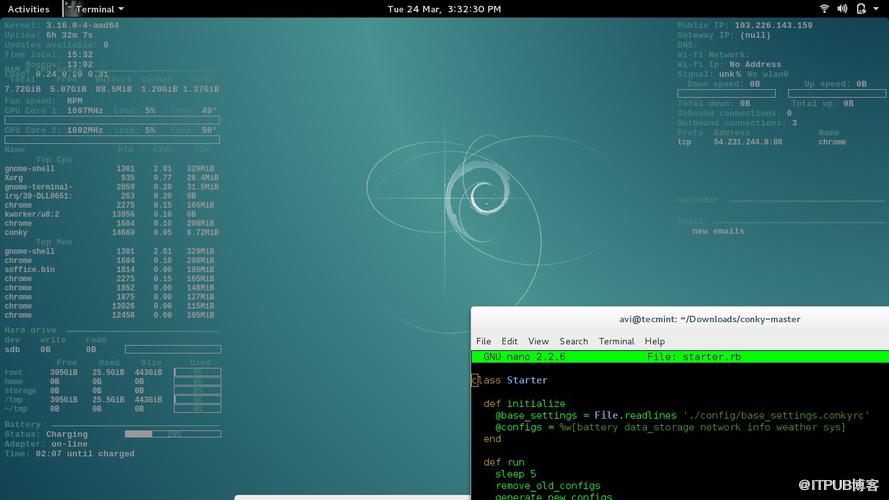The height and width of the screenshot is (500, 889).
Task: Open the Edit menu in terminal
Action: pos(509,341)
